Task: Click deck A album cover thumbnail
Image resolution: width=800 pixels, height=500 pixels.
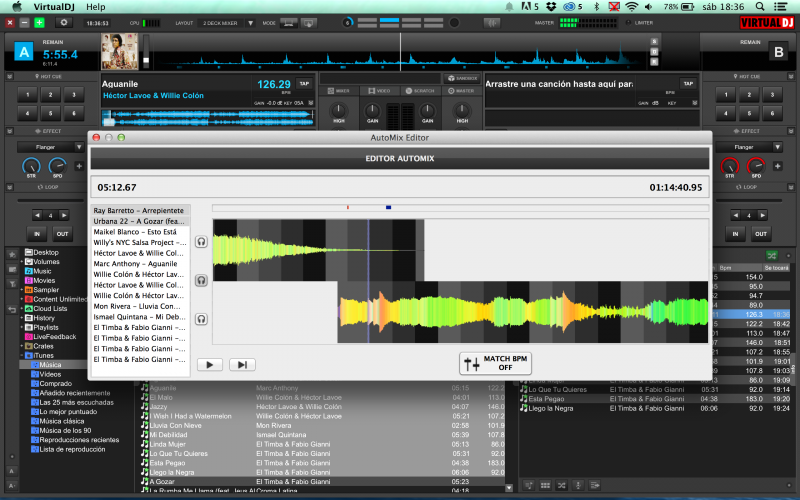Action: click(120, 52)
